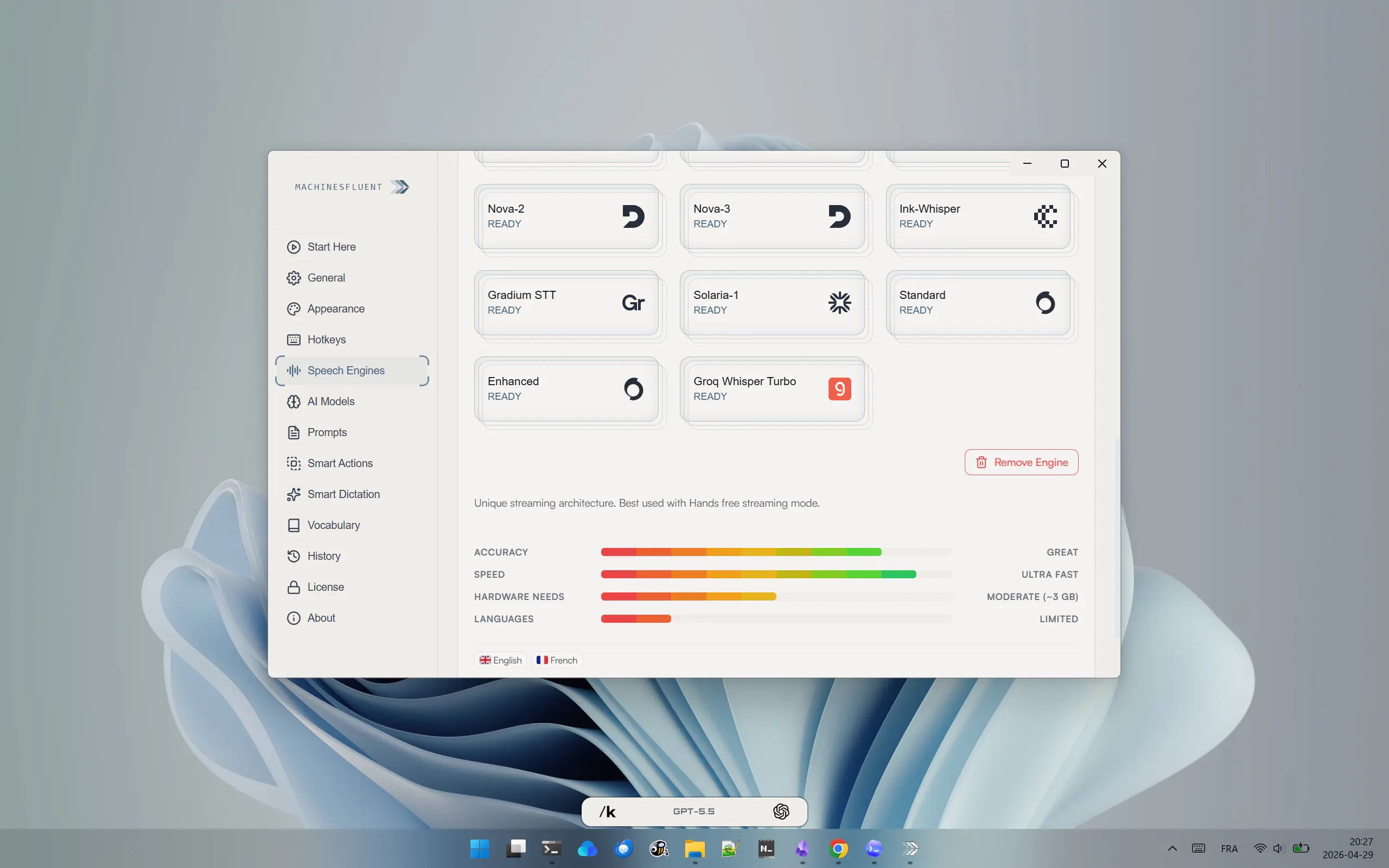Viewport: 1389px width, 868px height.
Task: Click the Hardware Needs rating bar
Action: click(776, 597)
